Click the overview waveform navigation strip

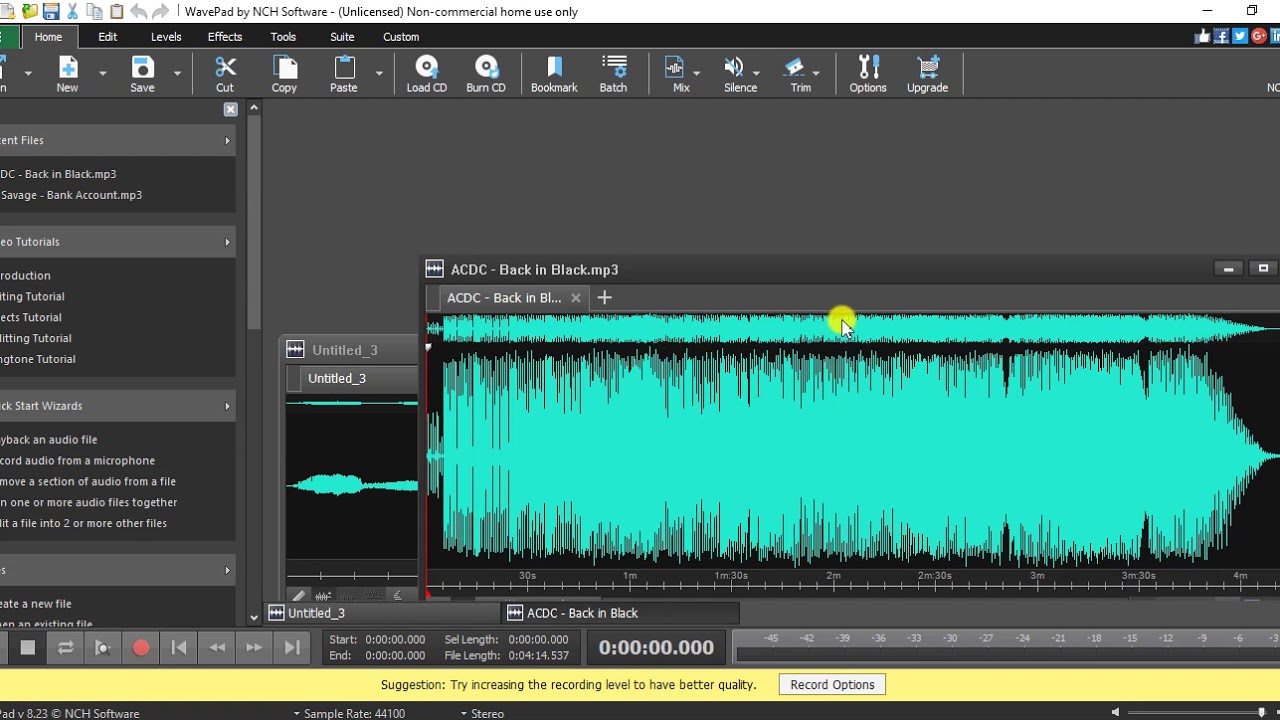point(852,328)
